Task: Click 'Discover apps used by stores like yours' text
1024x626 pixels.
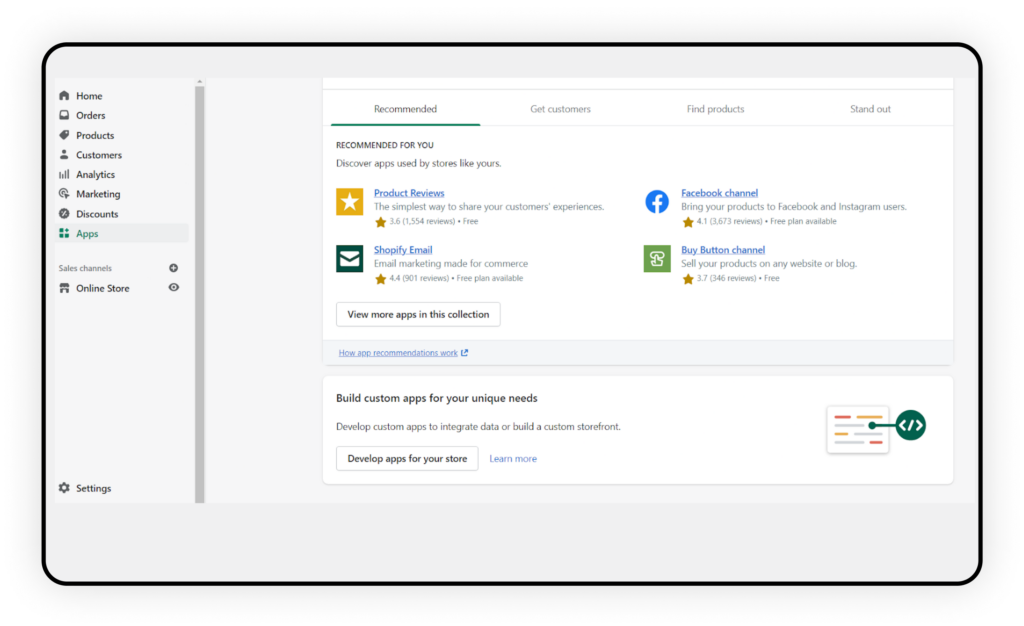Action: coord(419,163)
